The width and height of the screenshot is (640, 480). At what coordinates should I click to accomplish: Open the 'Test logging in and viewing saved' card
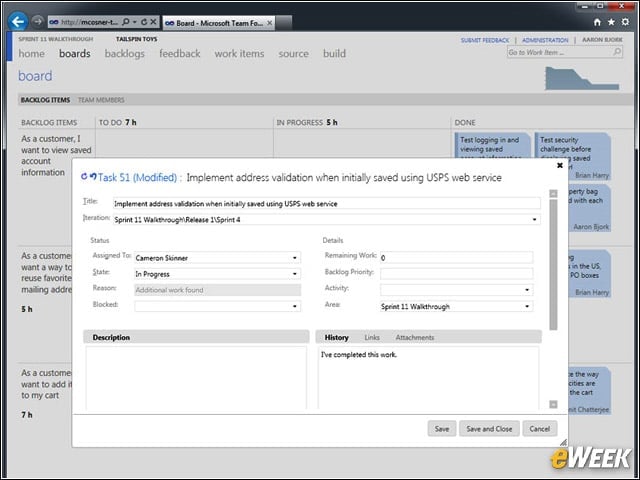click(492, 146)
